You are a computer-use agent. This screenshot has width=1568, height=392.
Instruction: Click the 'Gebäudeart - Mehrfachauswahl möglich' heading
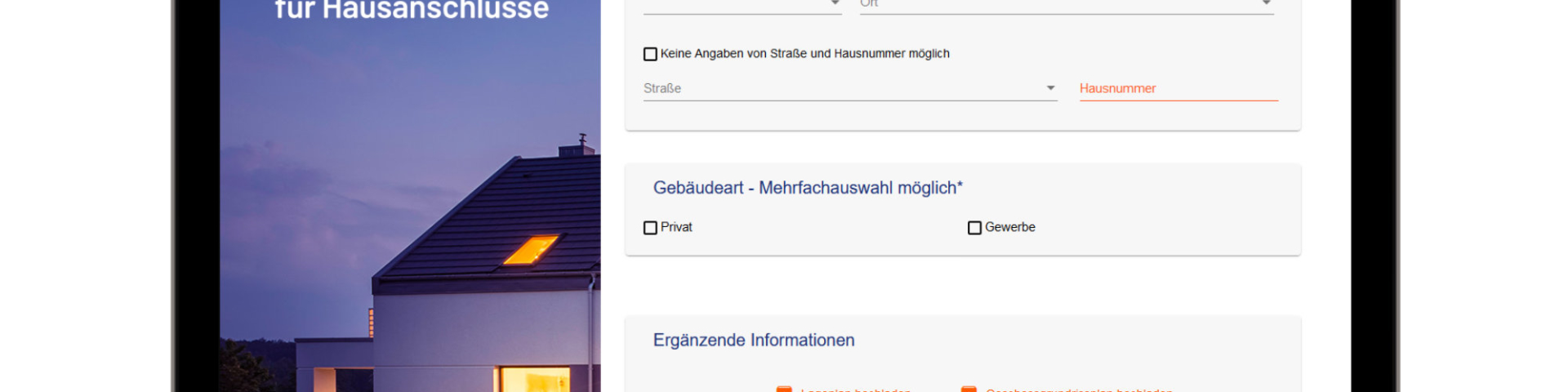[807, 188]
